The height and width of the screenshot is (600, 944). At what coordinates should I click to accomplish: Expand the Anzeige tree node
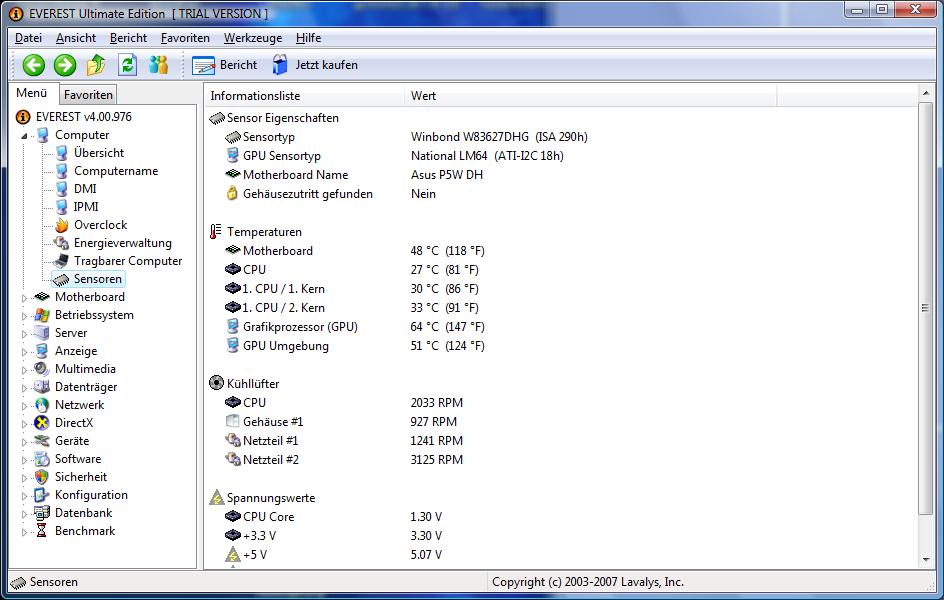[24, 352]
